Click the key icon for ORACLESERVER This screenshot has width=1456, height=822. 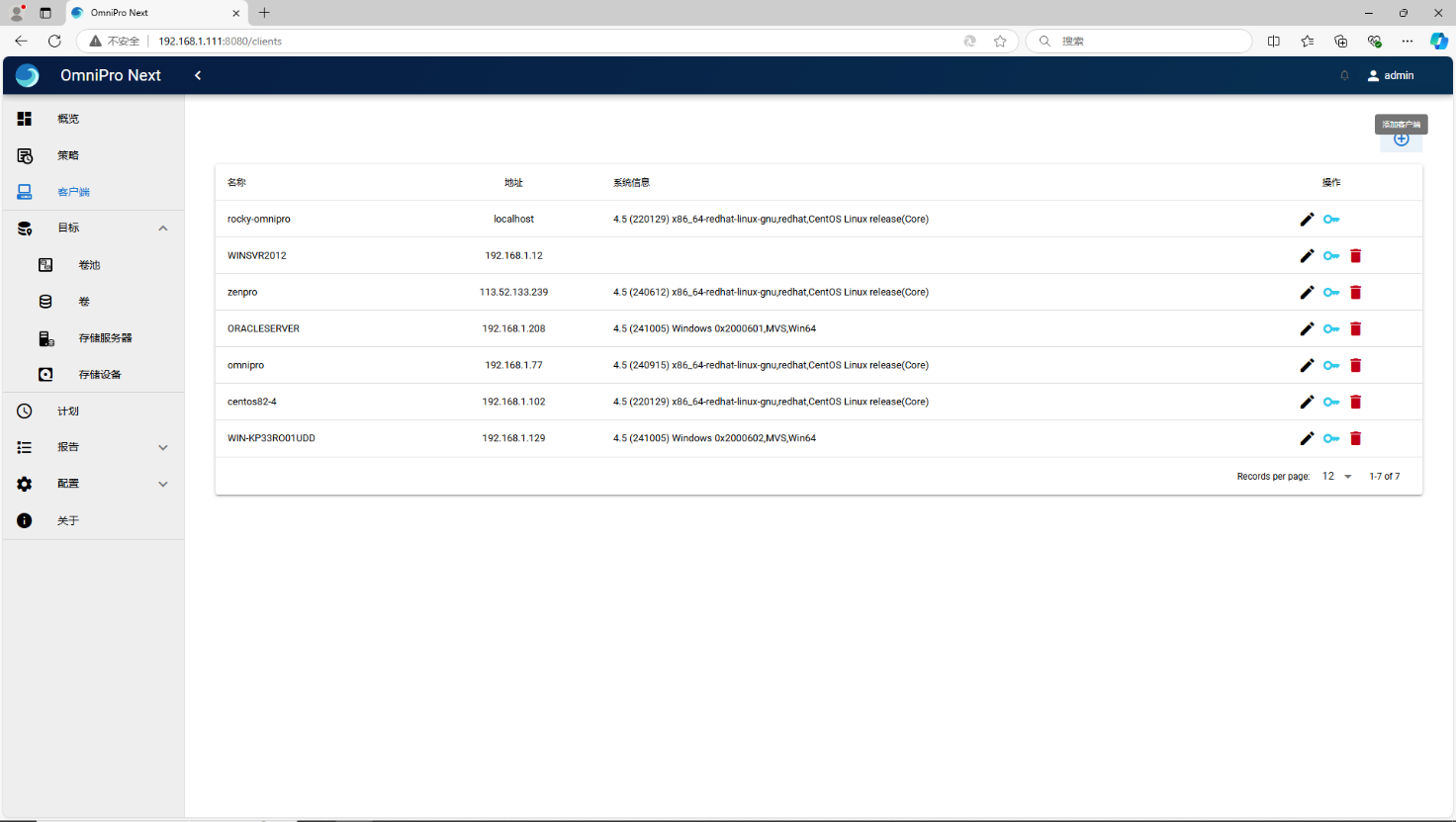coord(1331,329)
